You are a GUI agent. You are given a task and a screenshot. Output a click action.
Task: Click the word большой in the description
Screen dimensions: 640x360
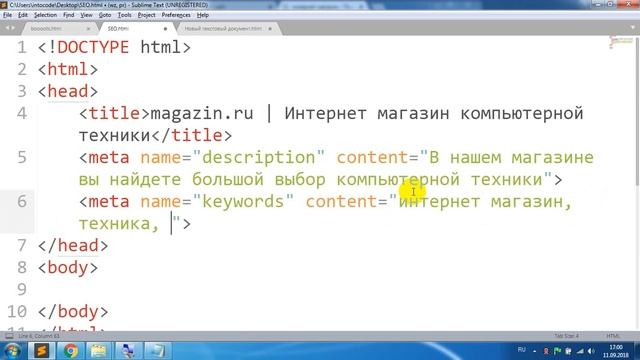click(x=228, y=180)
